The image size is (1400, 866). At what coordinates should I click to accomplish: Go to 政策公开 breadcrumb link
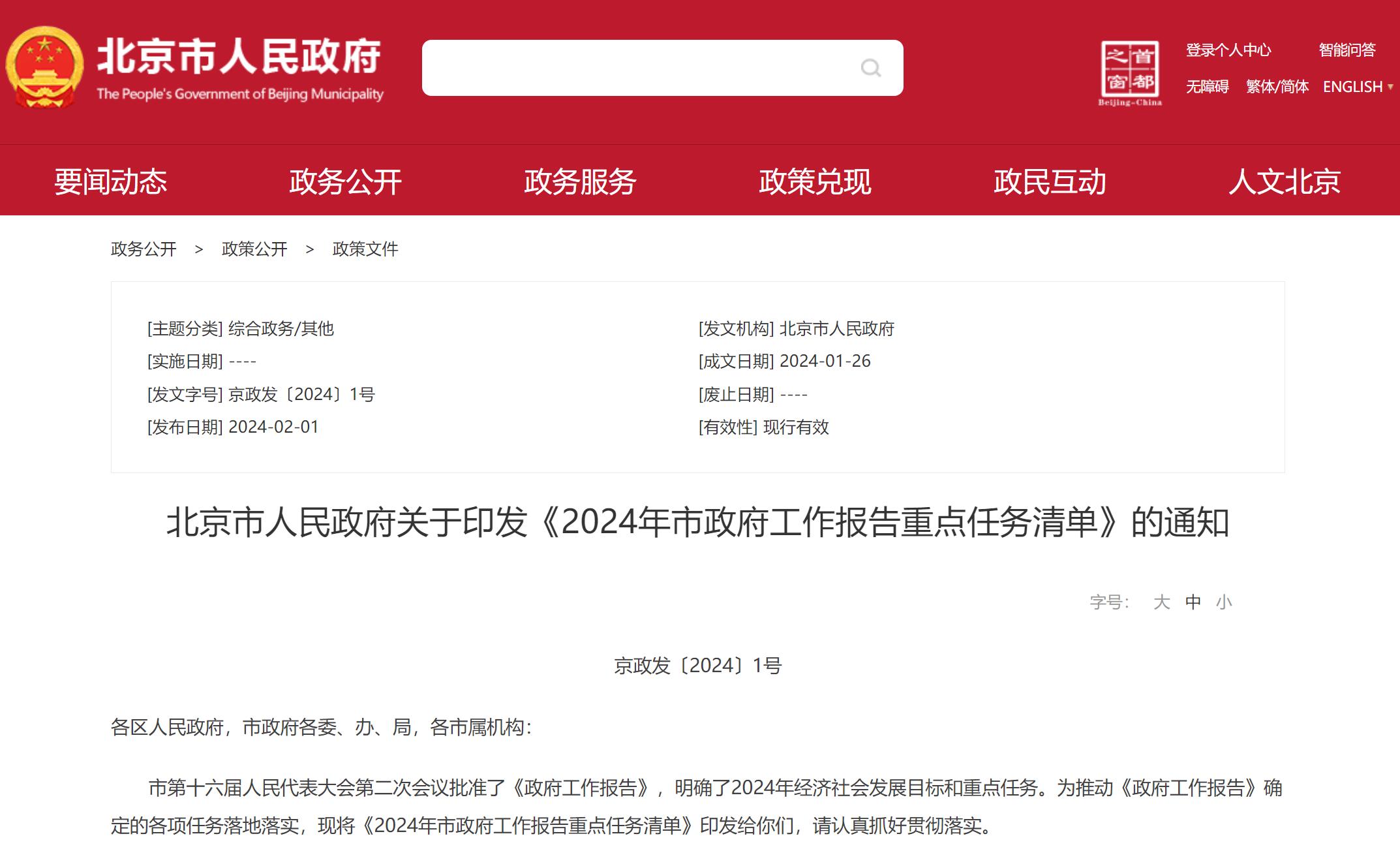click(x=254, y=249)
